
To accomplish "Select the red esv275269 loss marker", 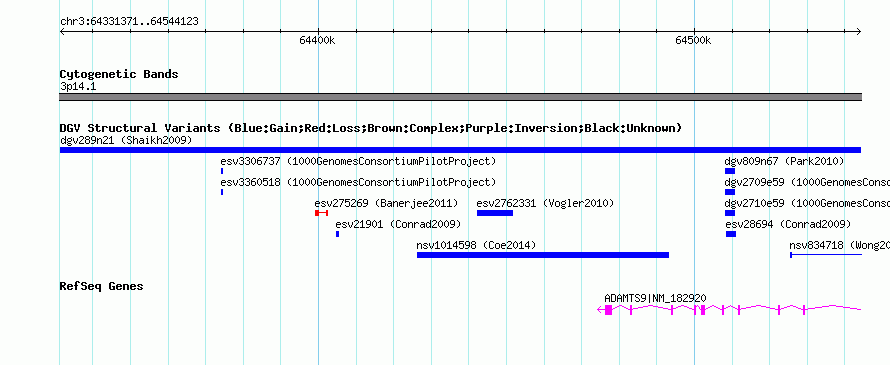I will [321, 213].
